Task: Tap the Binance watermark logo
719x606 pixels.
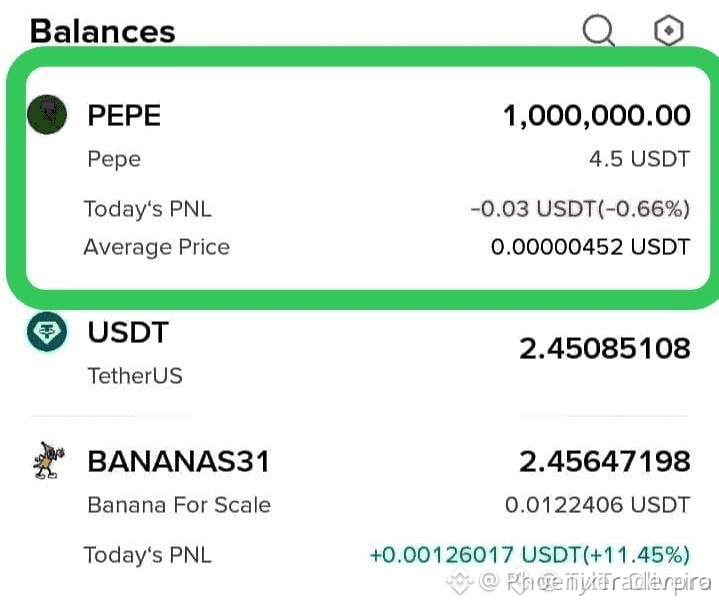Action: 460,581
